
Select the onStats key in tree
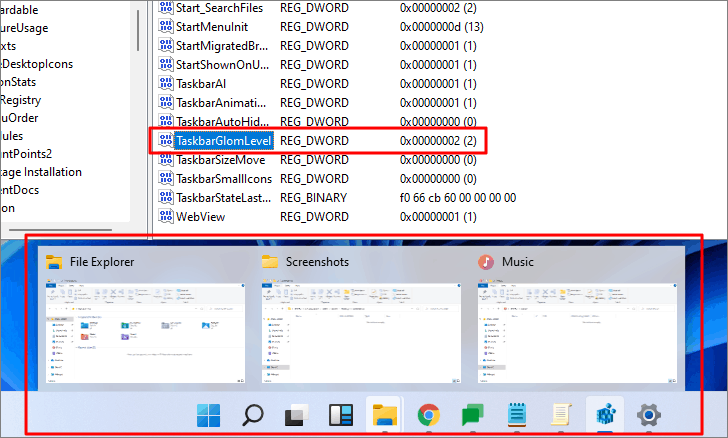click(18, 82)
